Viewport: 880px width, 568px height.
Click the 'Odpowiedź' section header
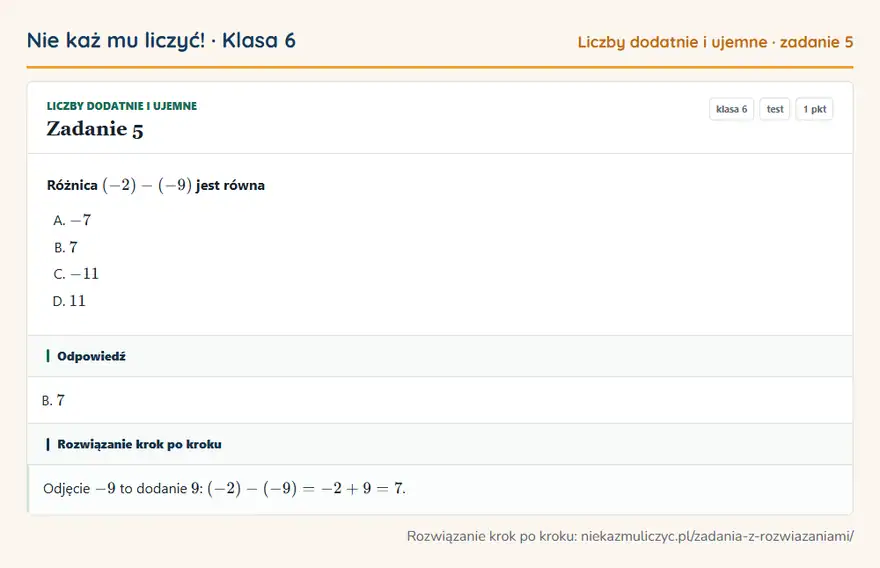440,356
